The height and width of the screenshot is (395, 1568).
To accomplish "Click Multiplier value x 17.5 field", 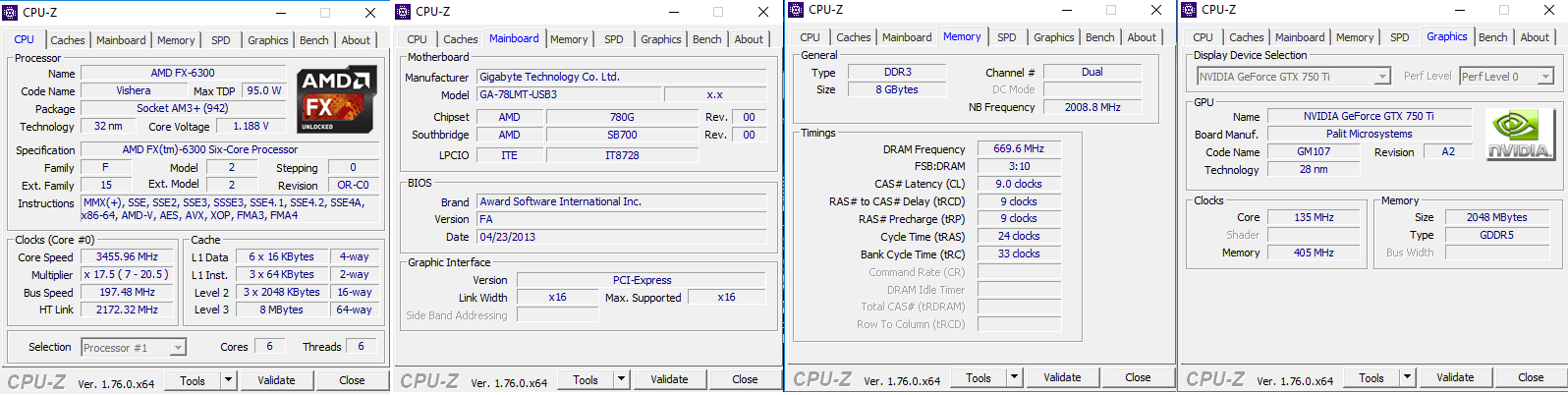I will pos(128,274).
